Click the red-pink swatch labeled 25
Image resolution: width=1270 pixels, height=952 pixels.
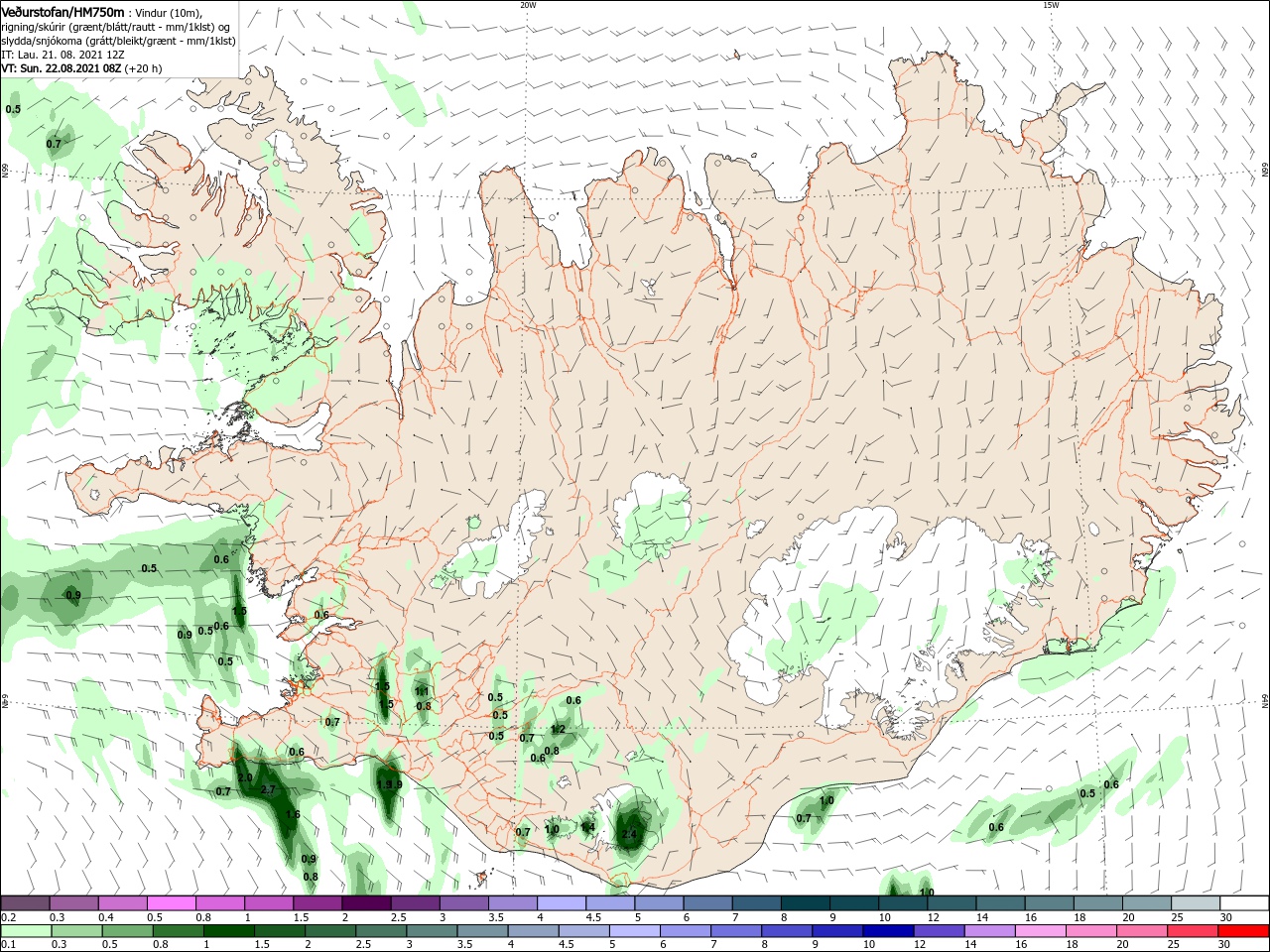[x=1193, y=931]
